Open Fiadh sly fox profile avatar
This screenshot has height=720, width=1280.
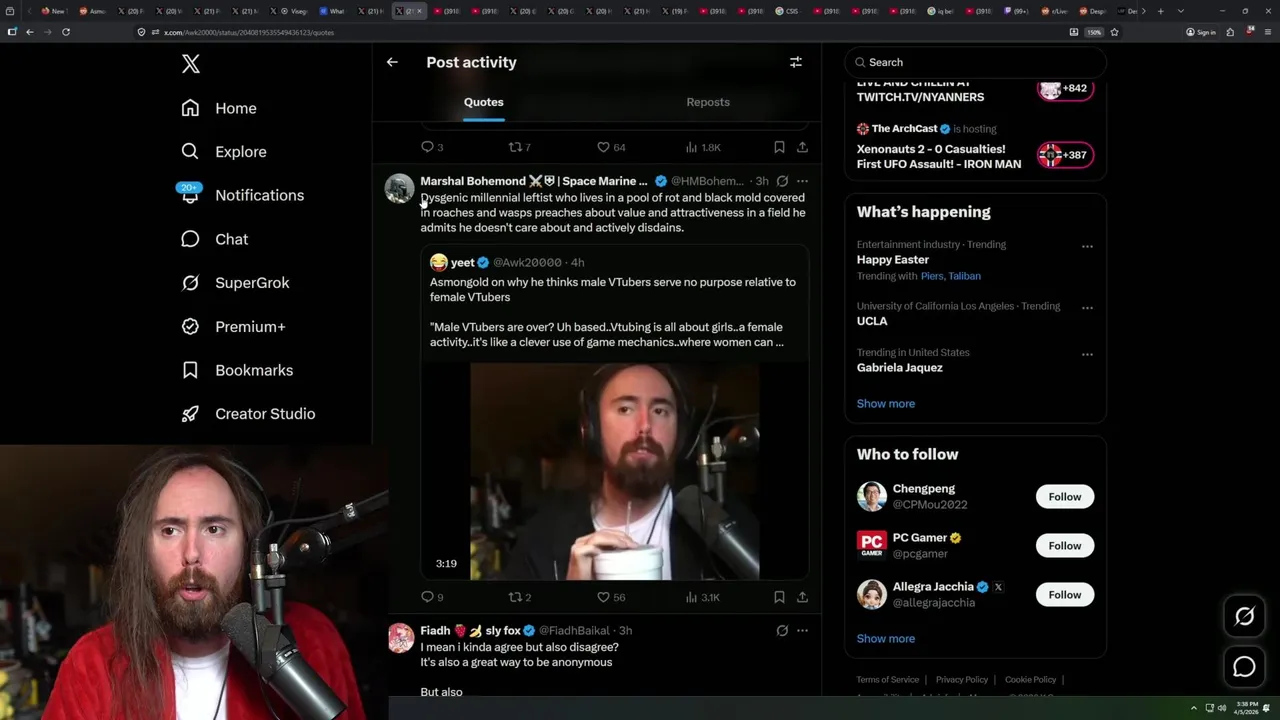click(400, 638)
